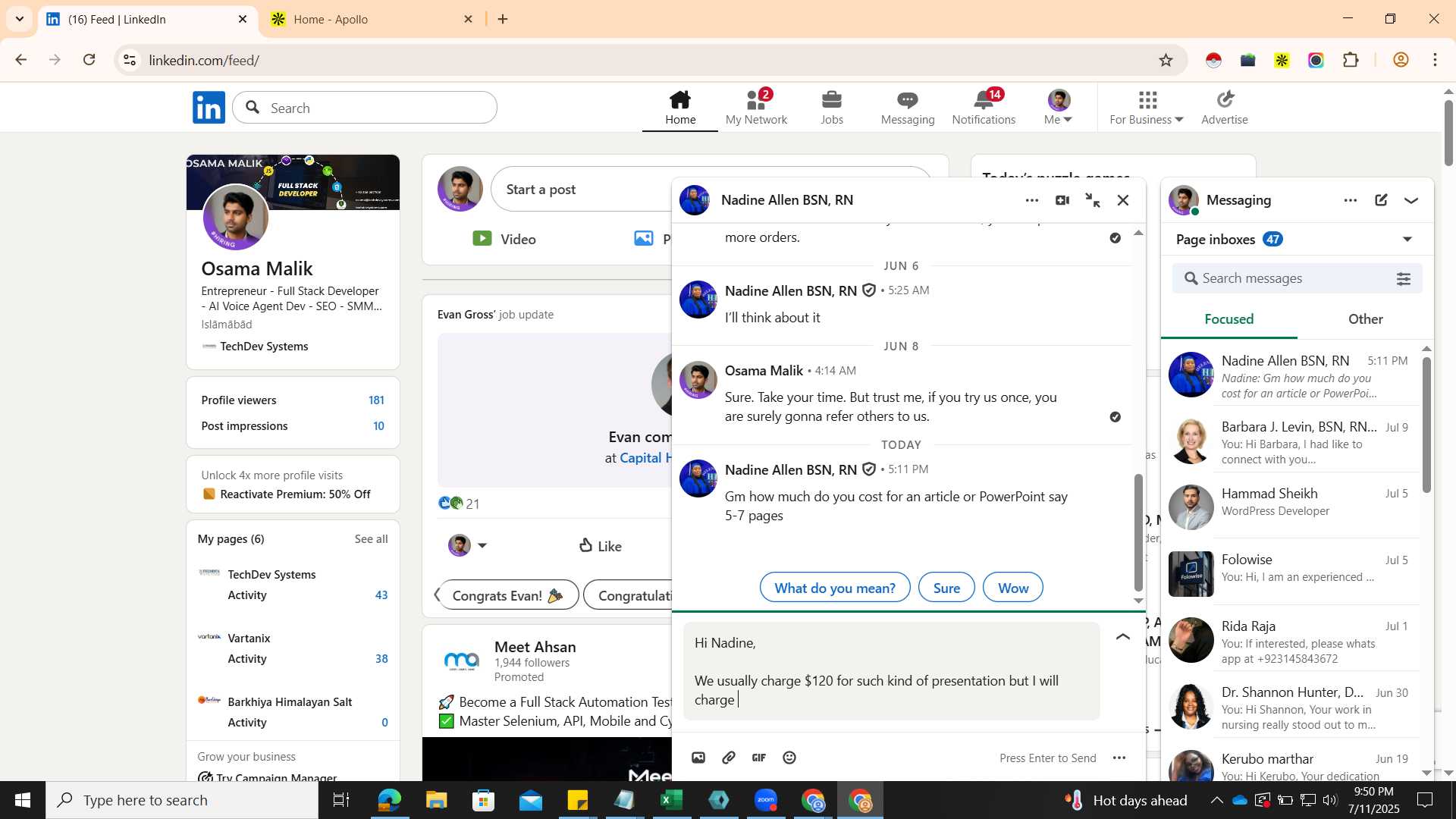Open send options three dots menu
Screen dimensions: 1456x819
click(x=1119, y=758)
